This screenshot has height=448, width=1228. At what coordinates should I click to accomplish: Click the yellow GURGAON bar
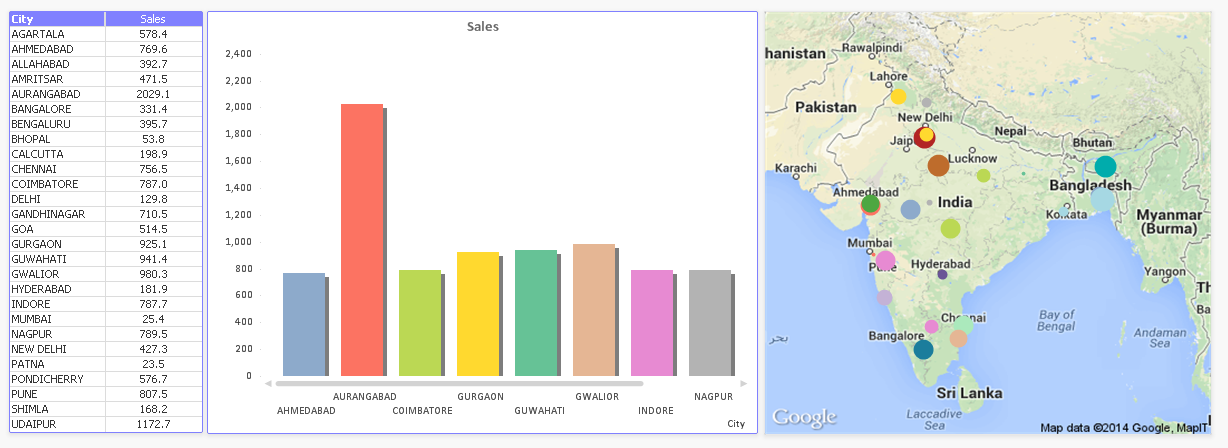point(478,314)
